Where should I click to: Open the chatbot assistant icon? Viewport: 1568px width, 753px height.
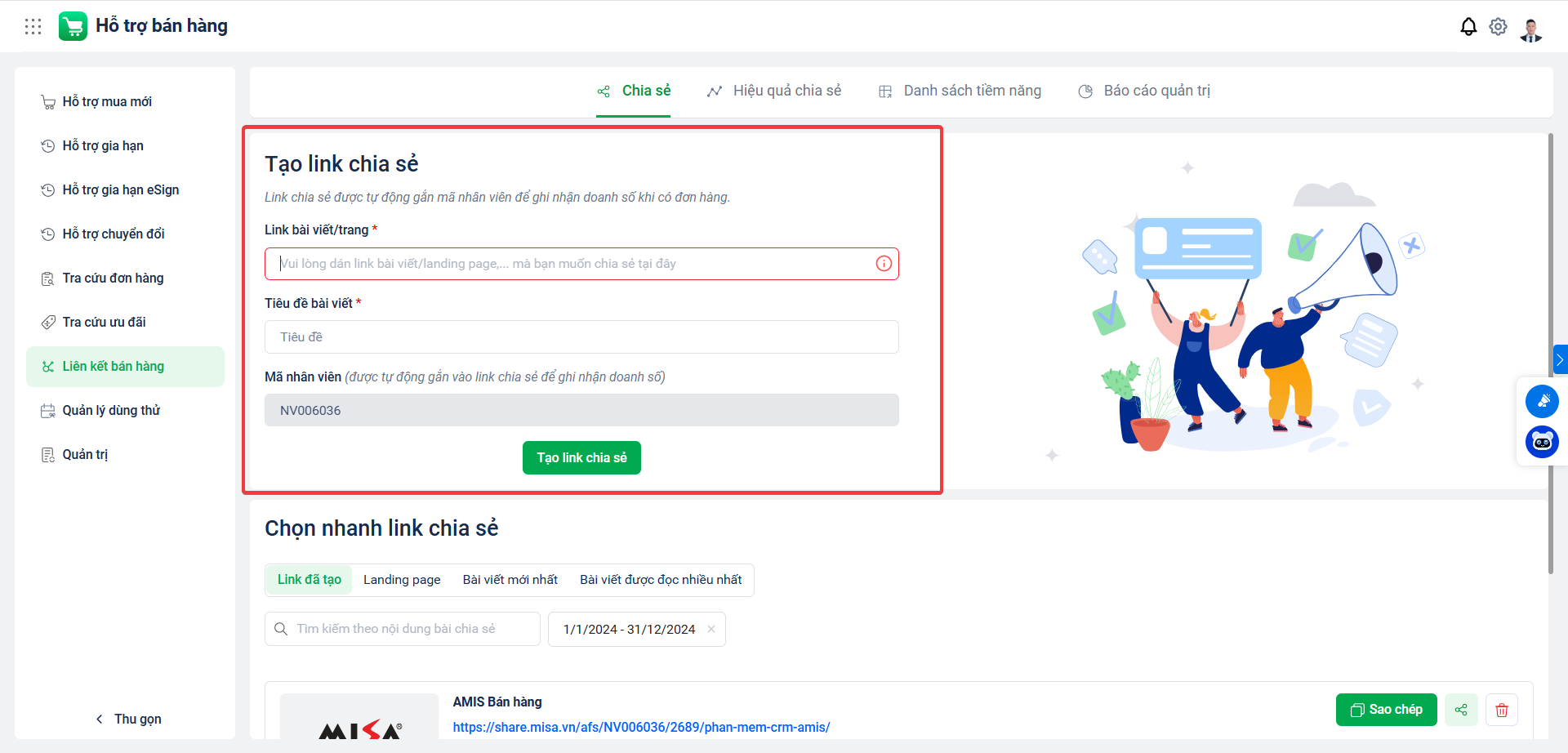[x=1542, y=442]
